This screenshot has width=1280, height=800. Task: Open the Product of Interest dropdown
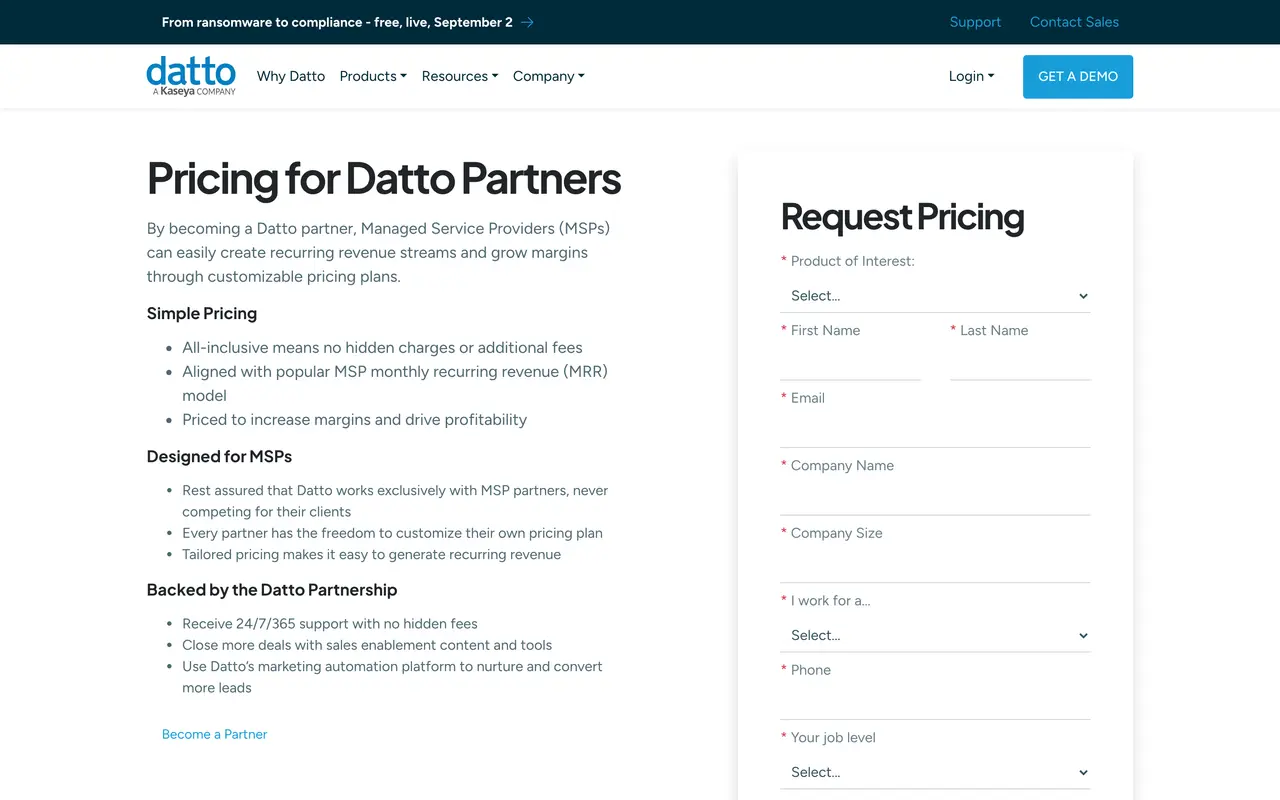pyautogui.click(x=935, y=296)
